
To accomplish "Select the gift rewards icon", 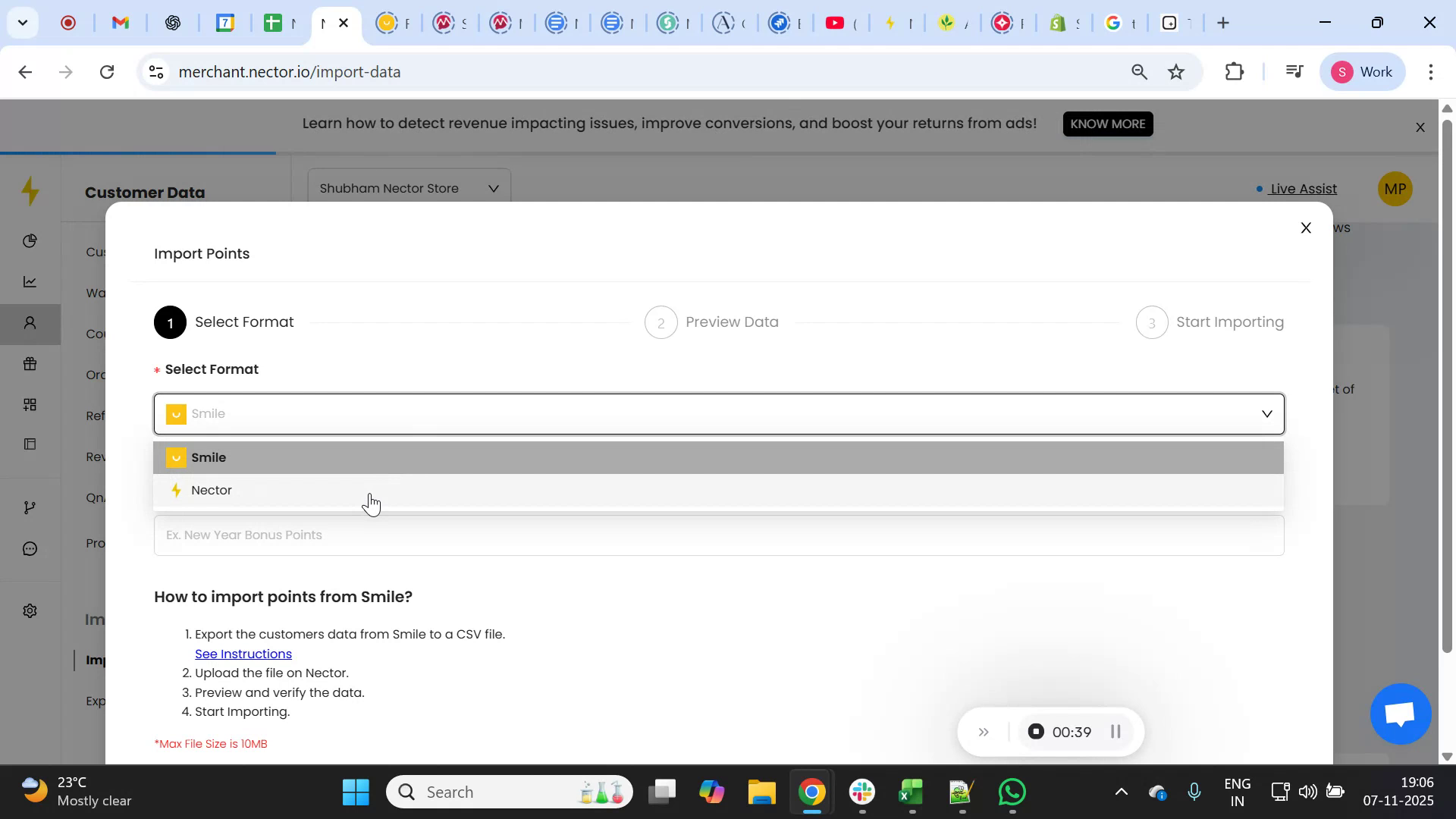I will point(30,363).
